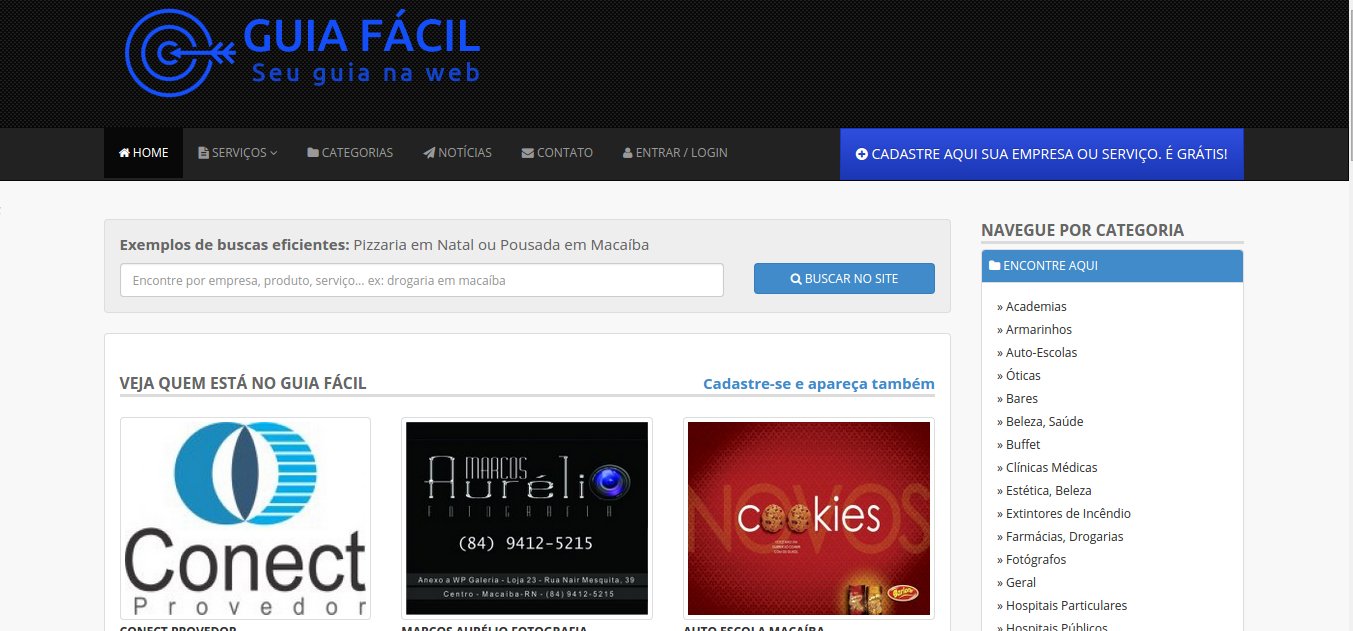Screen dimensions: 1353x631
Task: Click the 'Seu guia na web' tagline text
Action: tap(366, 73)
